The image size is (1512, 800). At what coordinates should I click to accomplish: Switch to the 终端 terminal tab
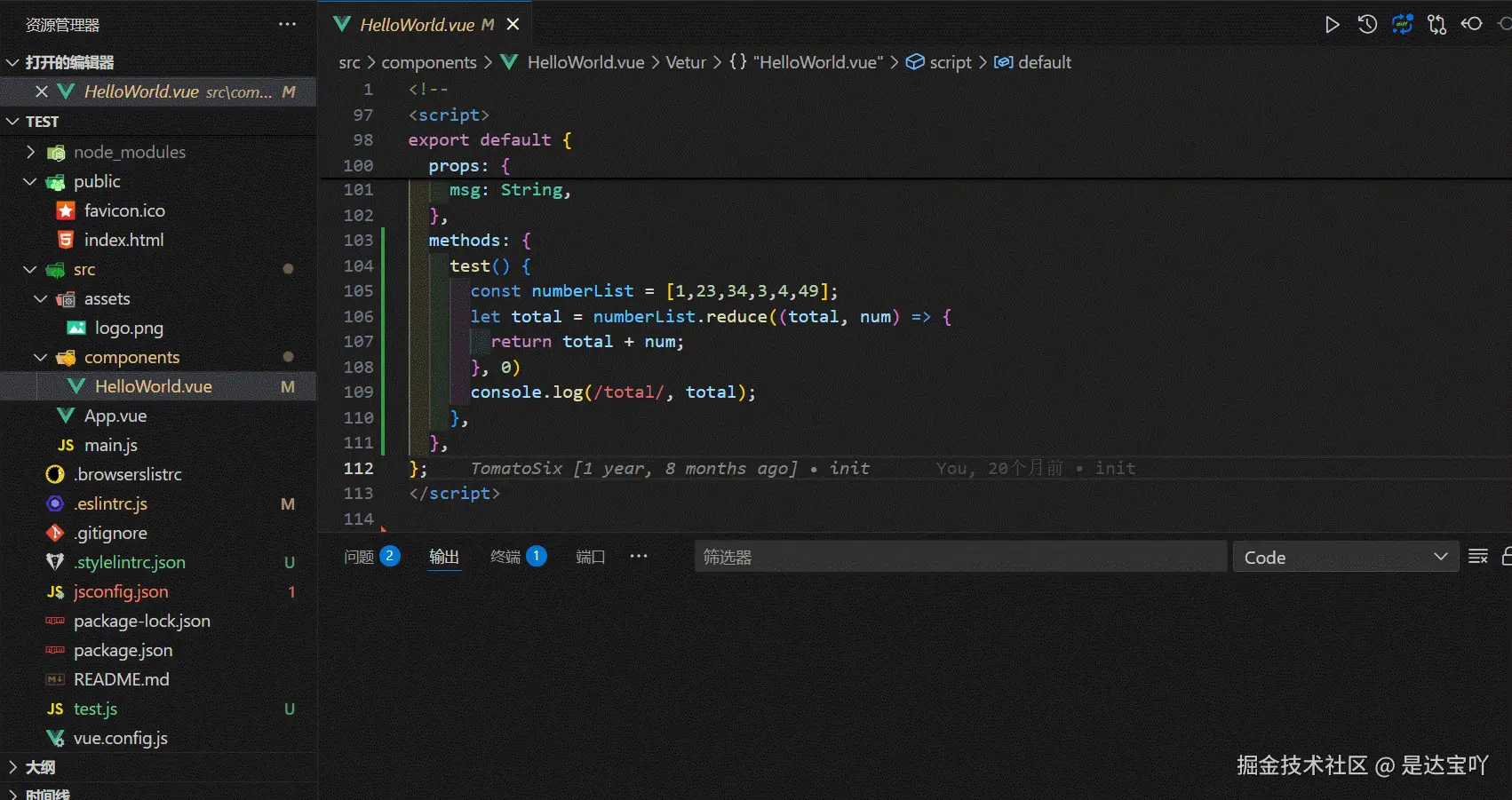pos(506,557)
